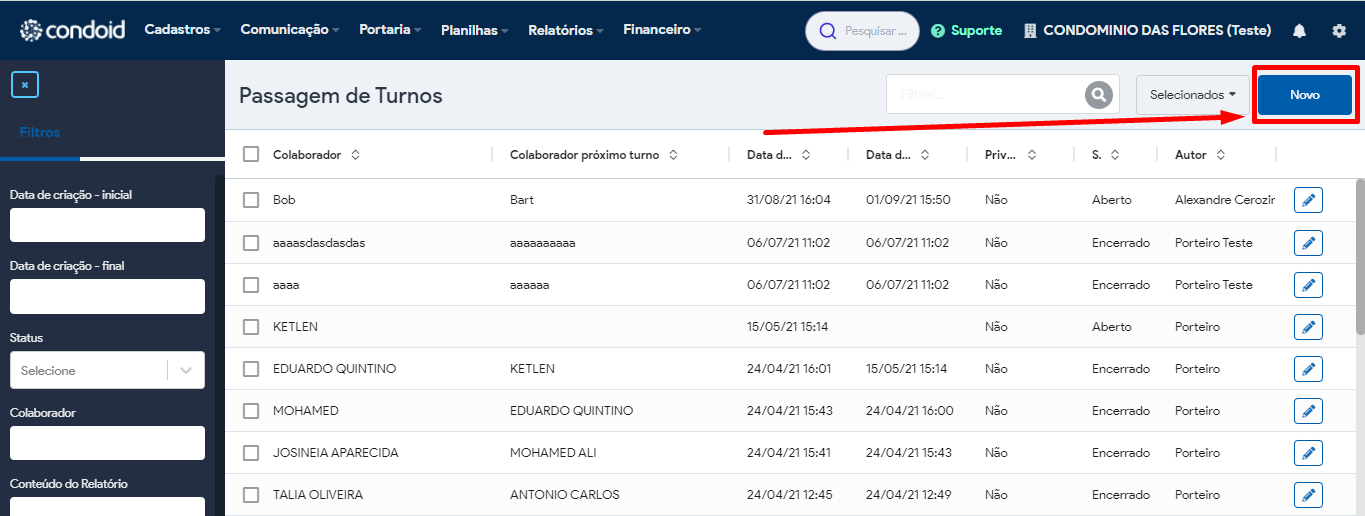Sort by Colaborador próximo turno column
Image resolution: width=1365 pixels, height=516 pixels.
[673, 155]
